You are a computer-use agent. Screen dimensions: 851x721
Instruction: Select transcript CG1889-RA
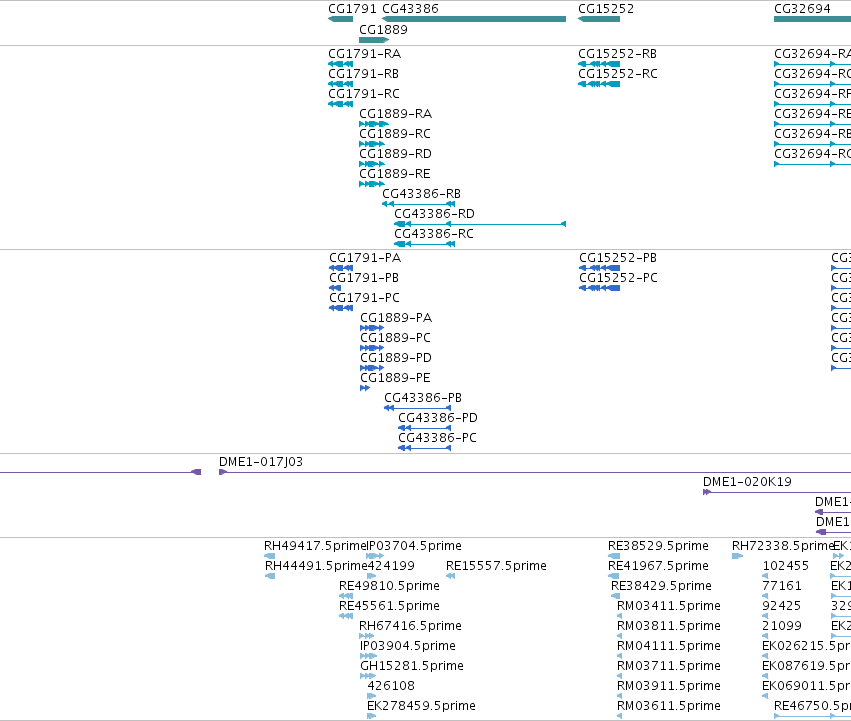395,114
